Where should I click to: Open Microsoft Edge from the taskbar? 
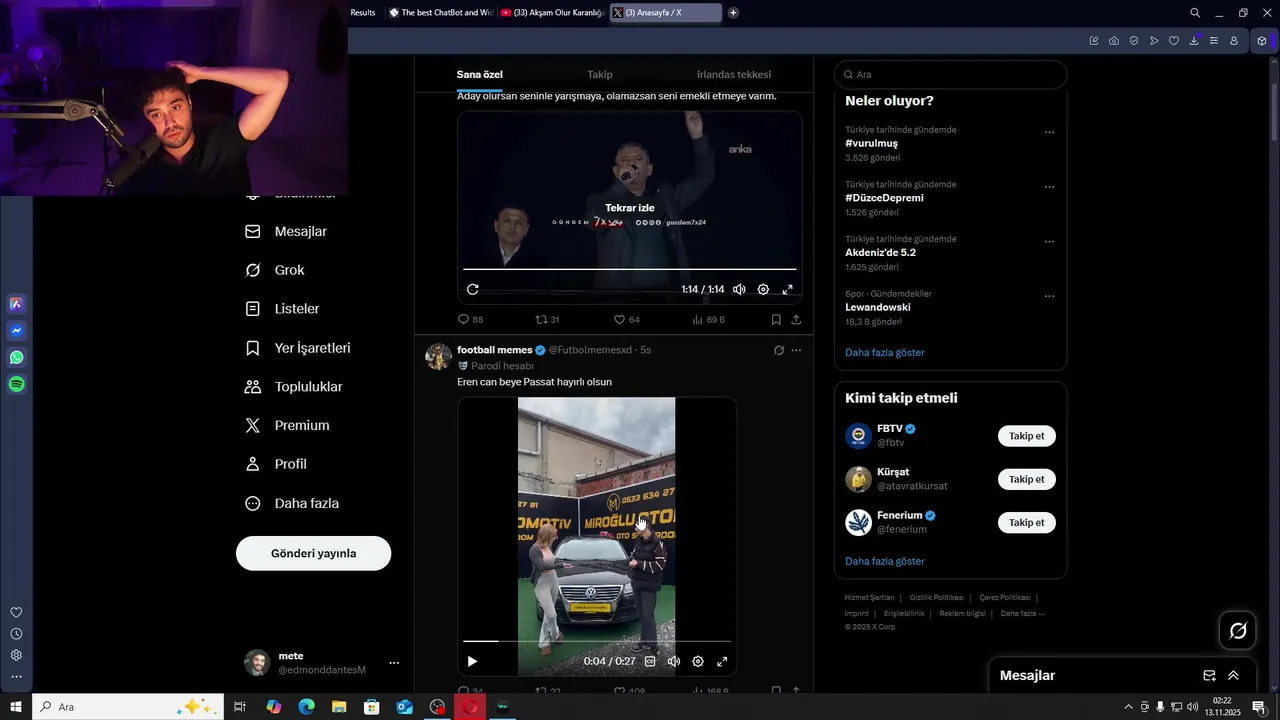point(306,707)
